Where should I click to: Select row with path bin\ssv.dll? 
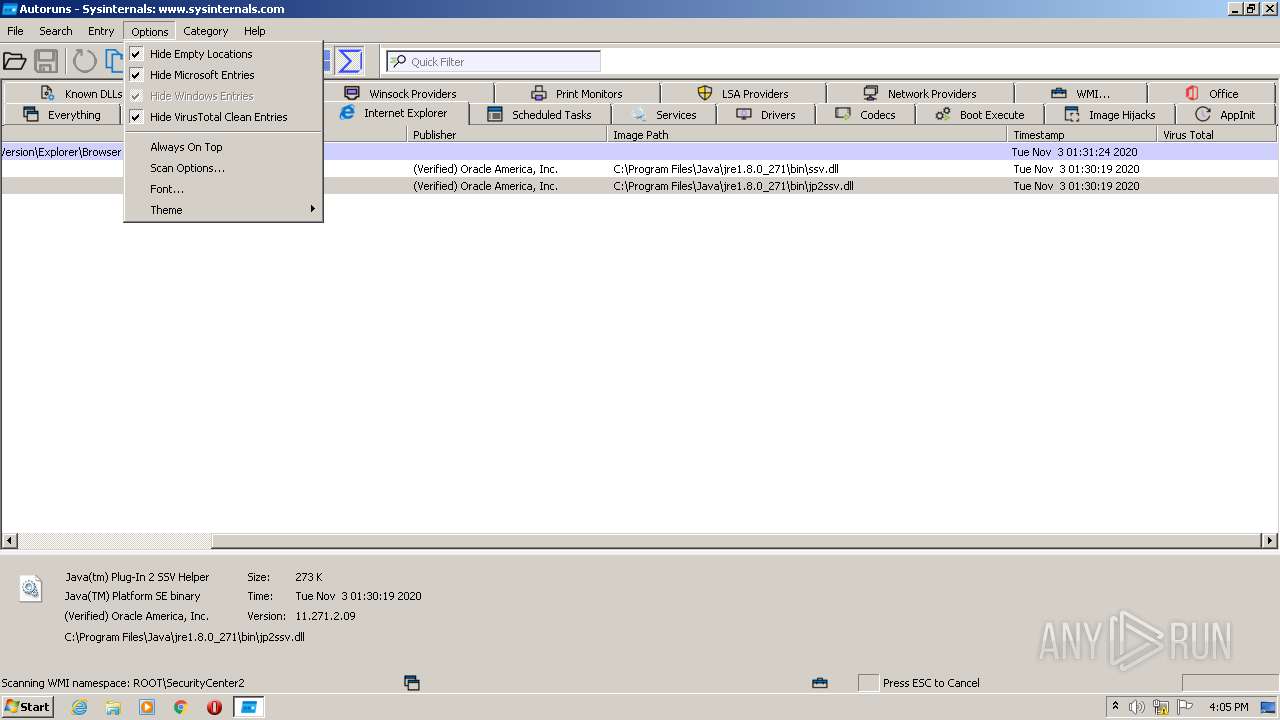coord(640,169)
